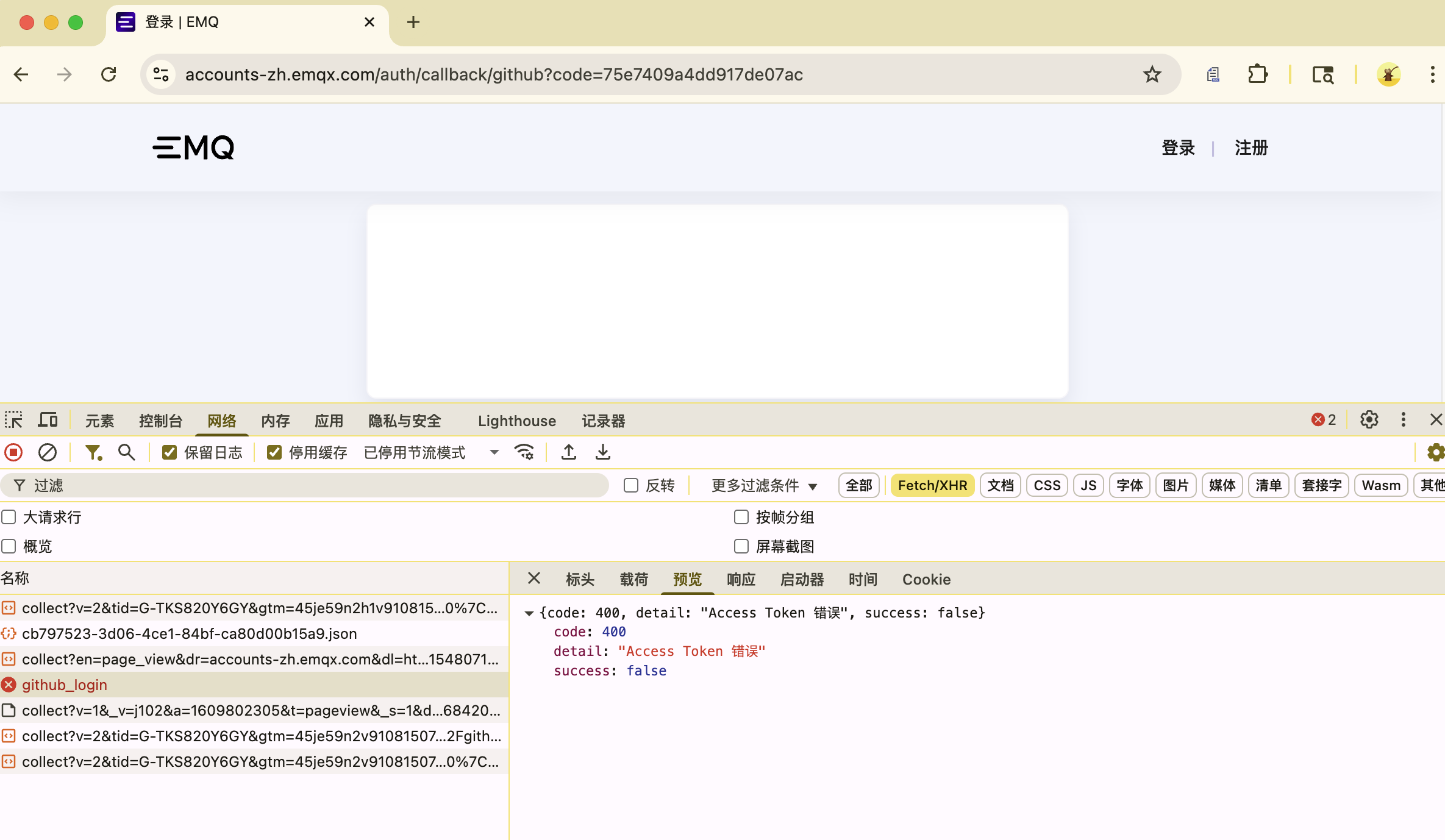This screenshot has width=1445, height=840.
Task: Open network conditions Wi-Fi icon
Action: pos(524,452)
